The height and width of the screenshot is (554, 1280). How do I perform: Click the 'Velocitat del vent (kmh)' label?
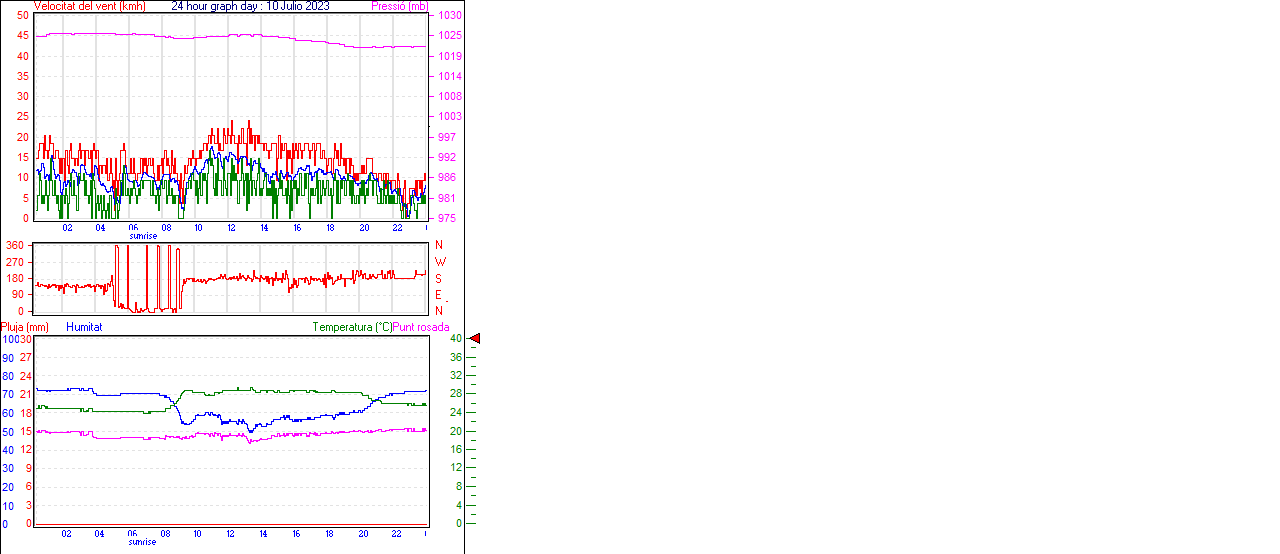(x=89, y=6)
